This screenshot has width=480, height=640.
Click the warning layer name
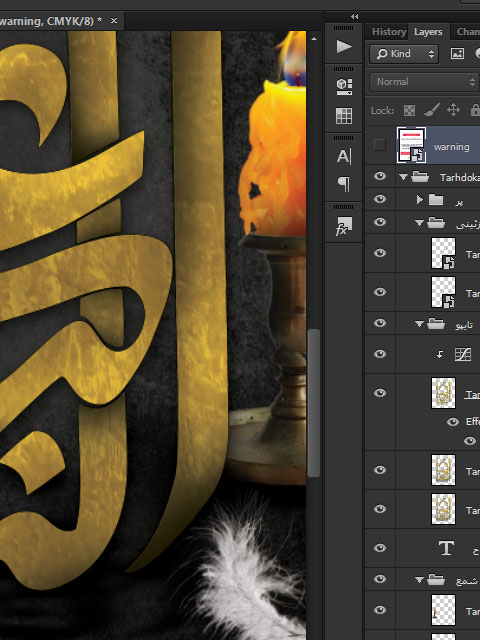(451, 147)
